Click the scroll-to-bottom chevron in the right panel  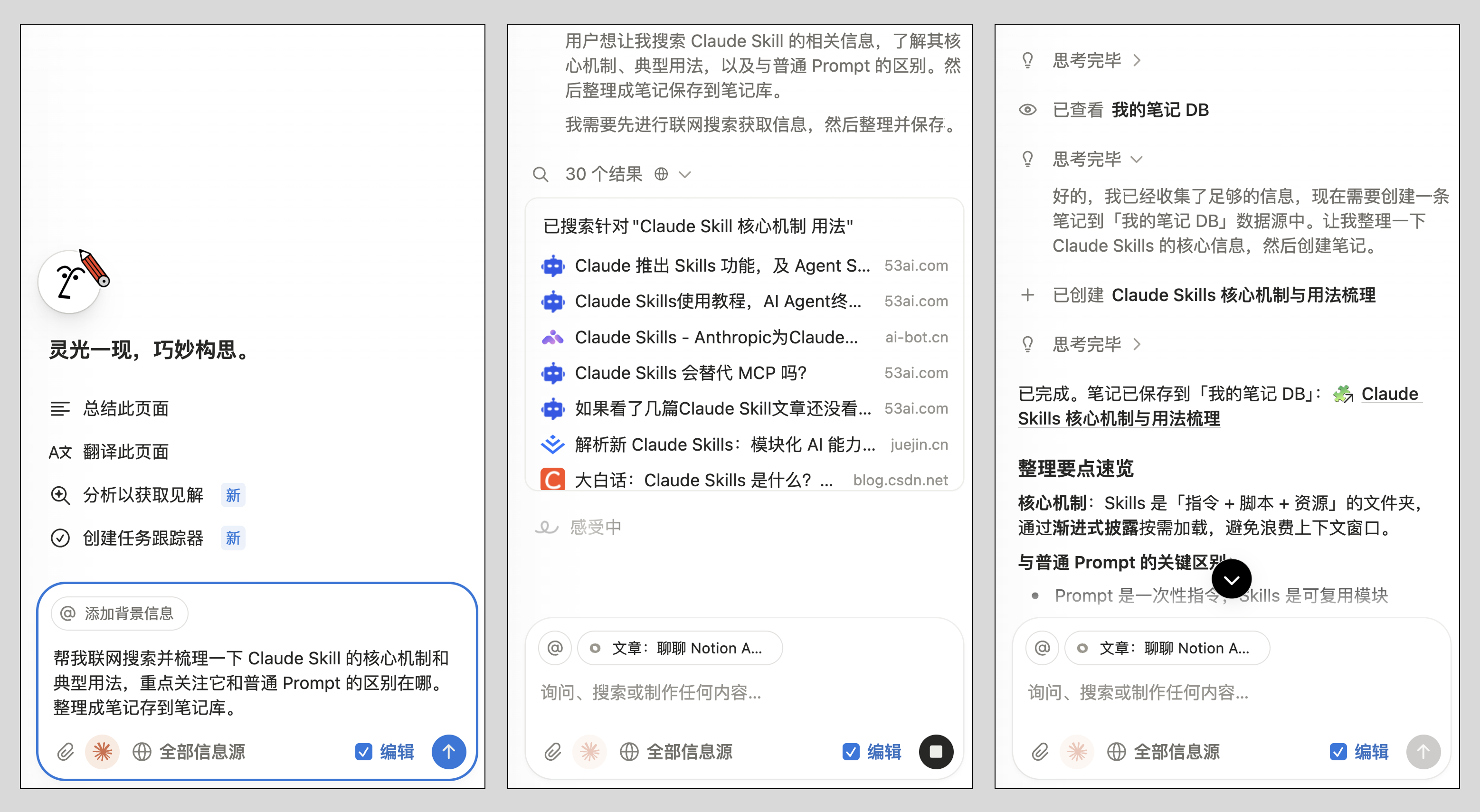click(1231, 579)
